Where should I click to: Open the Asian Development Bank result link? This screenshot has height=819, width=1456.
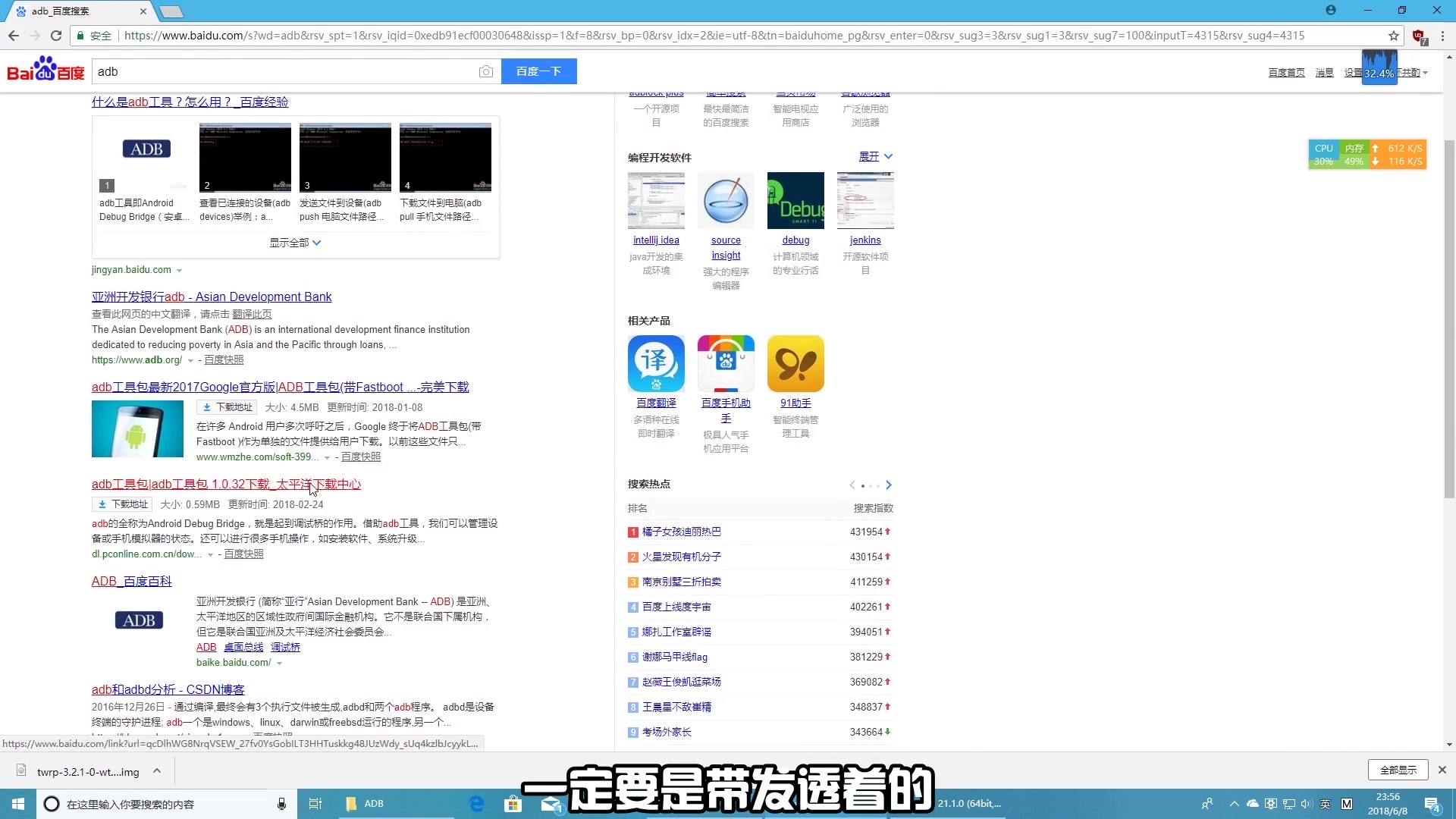pos(212,297)
